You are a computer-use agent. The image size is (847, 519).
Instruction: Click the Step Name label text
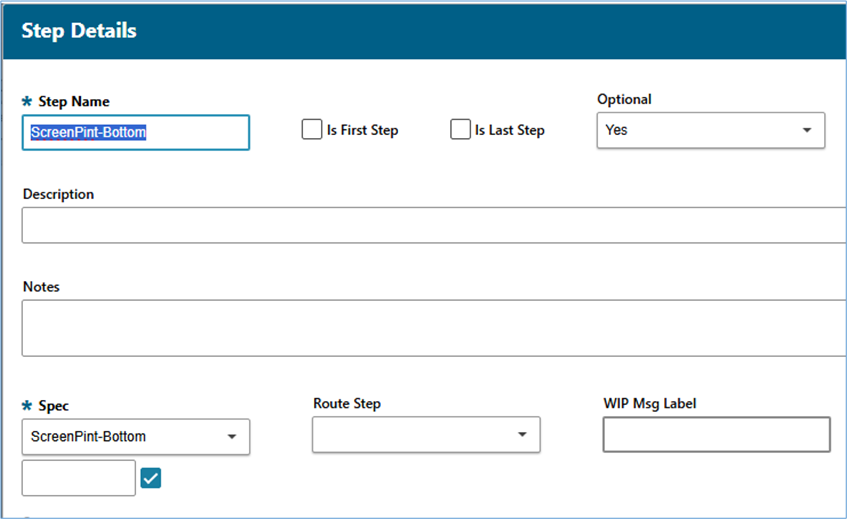point(74,102)
